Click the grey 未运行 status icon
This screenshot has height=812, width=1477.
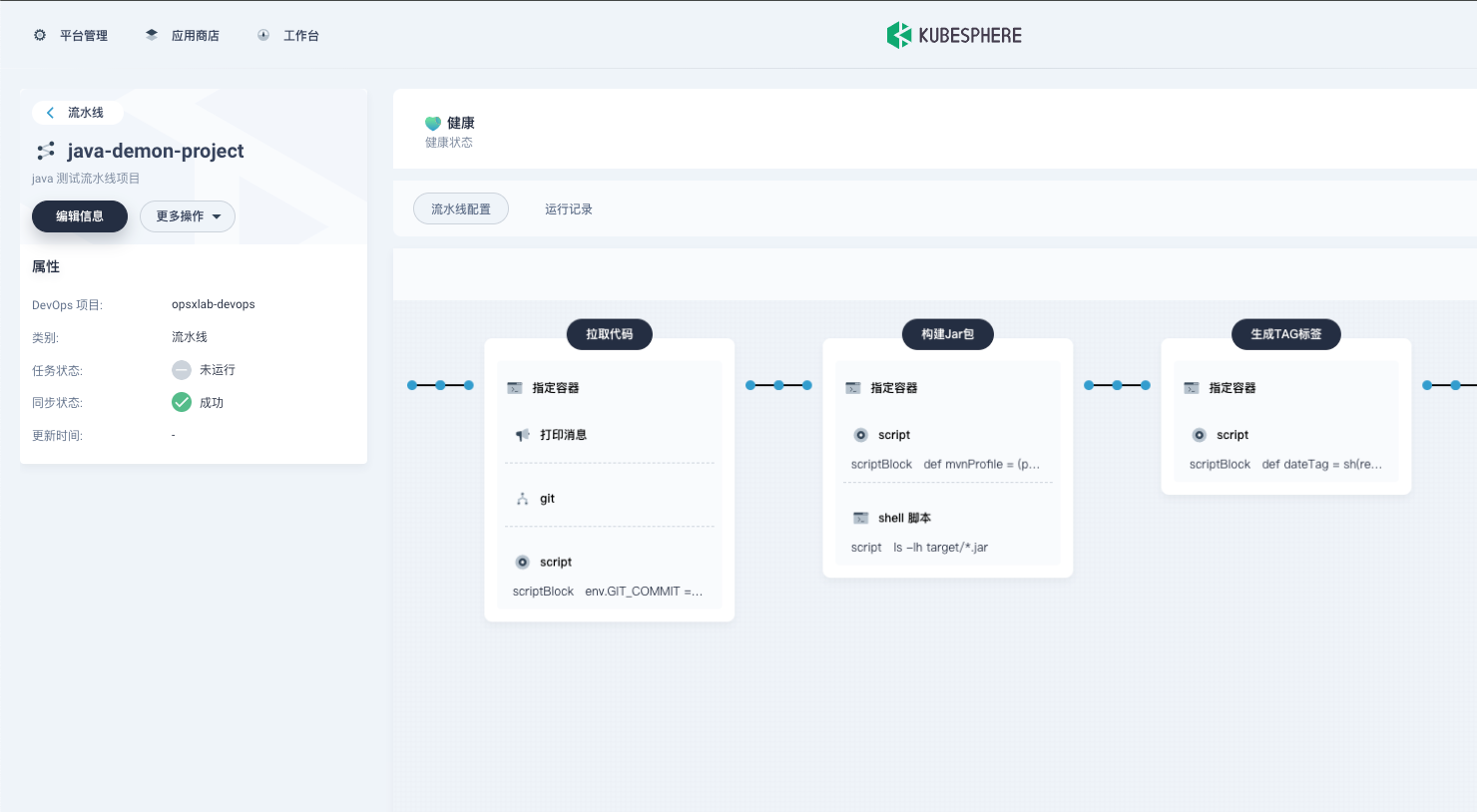click(x=182, y=370)
